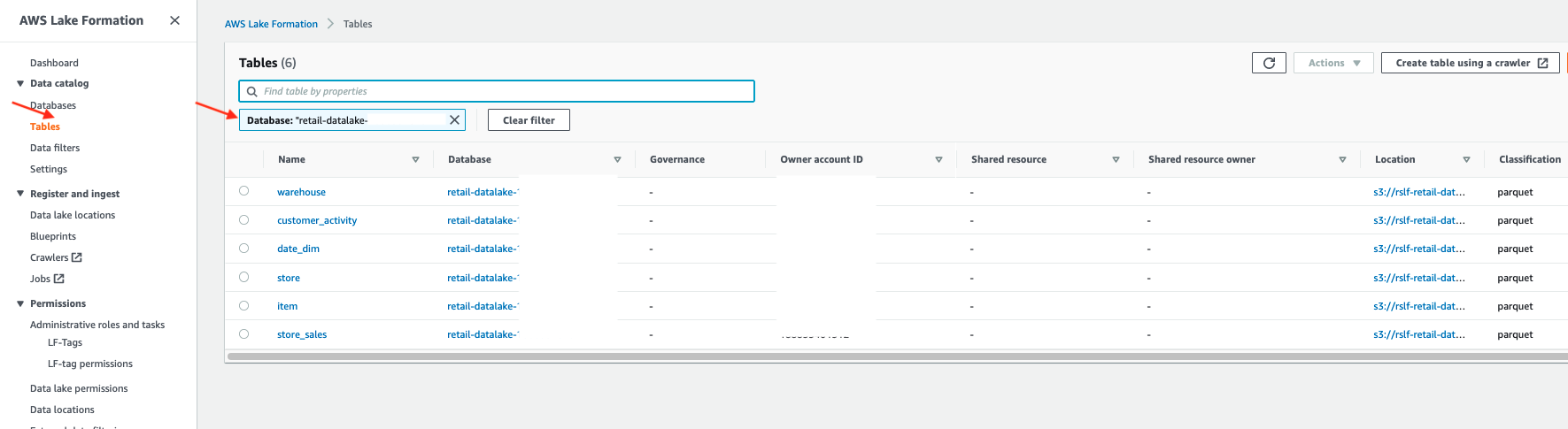The width and height of the screenshot is (1568, 429).
Task: Open the customer_activity table link
Action: coord(317,220)
